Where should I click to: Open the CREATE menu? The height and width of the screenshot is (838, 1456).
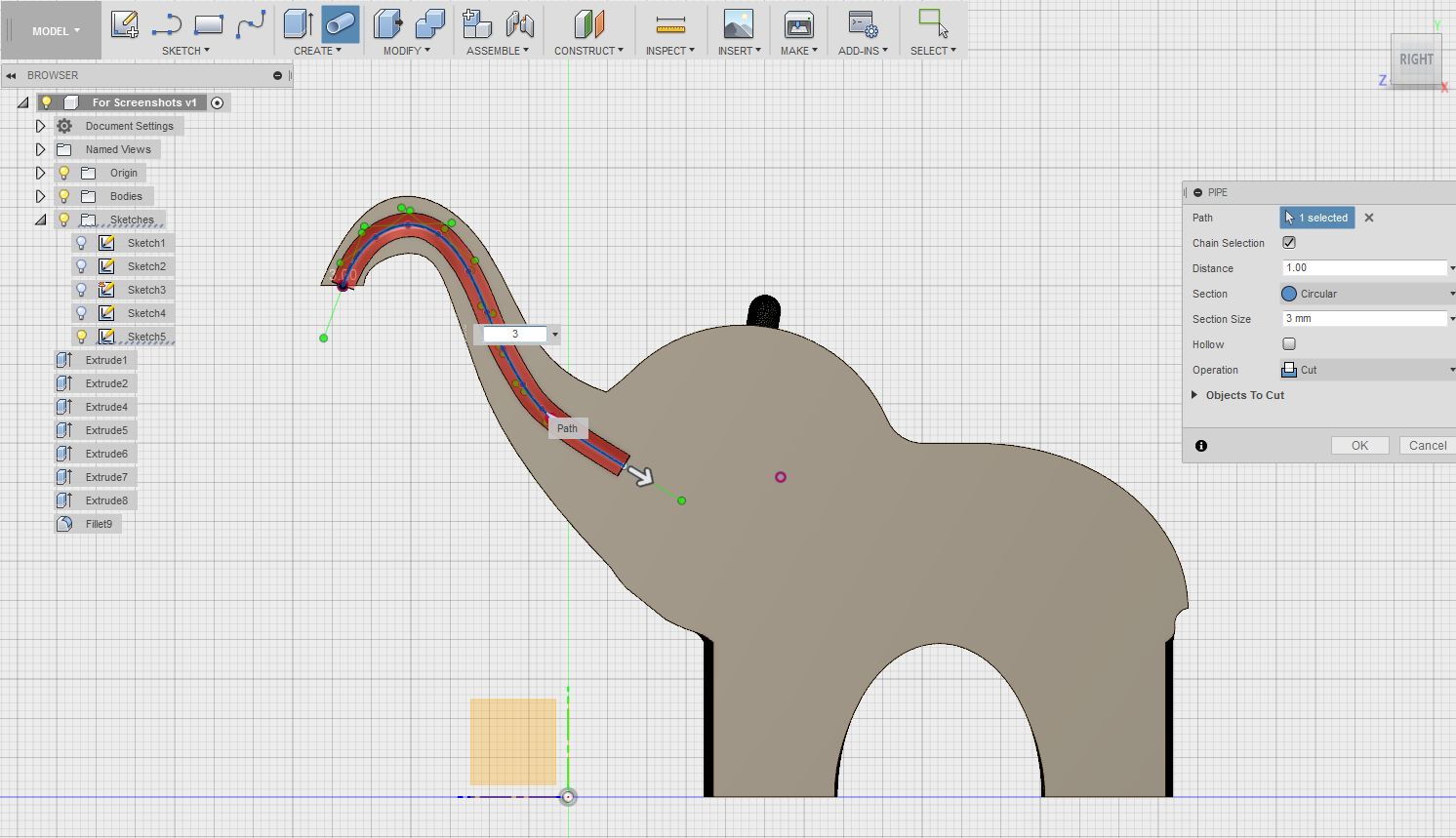pyautogui.click(x=317, y=51)
